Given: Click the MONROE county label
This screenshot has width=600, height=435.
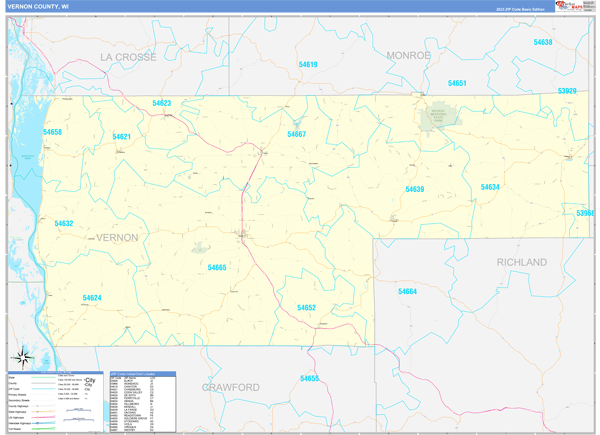Looking at the screenshot, I should click(408, 55).
